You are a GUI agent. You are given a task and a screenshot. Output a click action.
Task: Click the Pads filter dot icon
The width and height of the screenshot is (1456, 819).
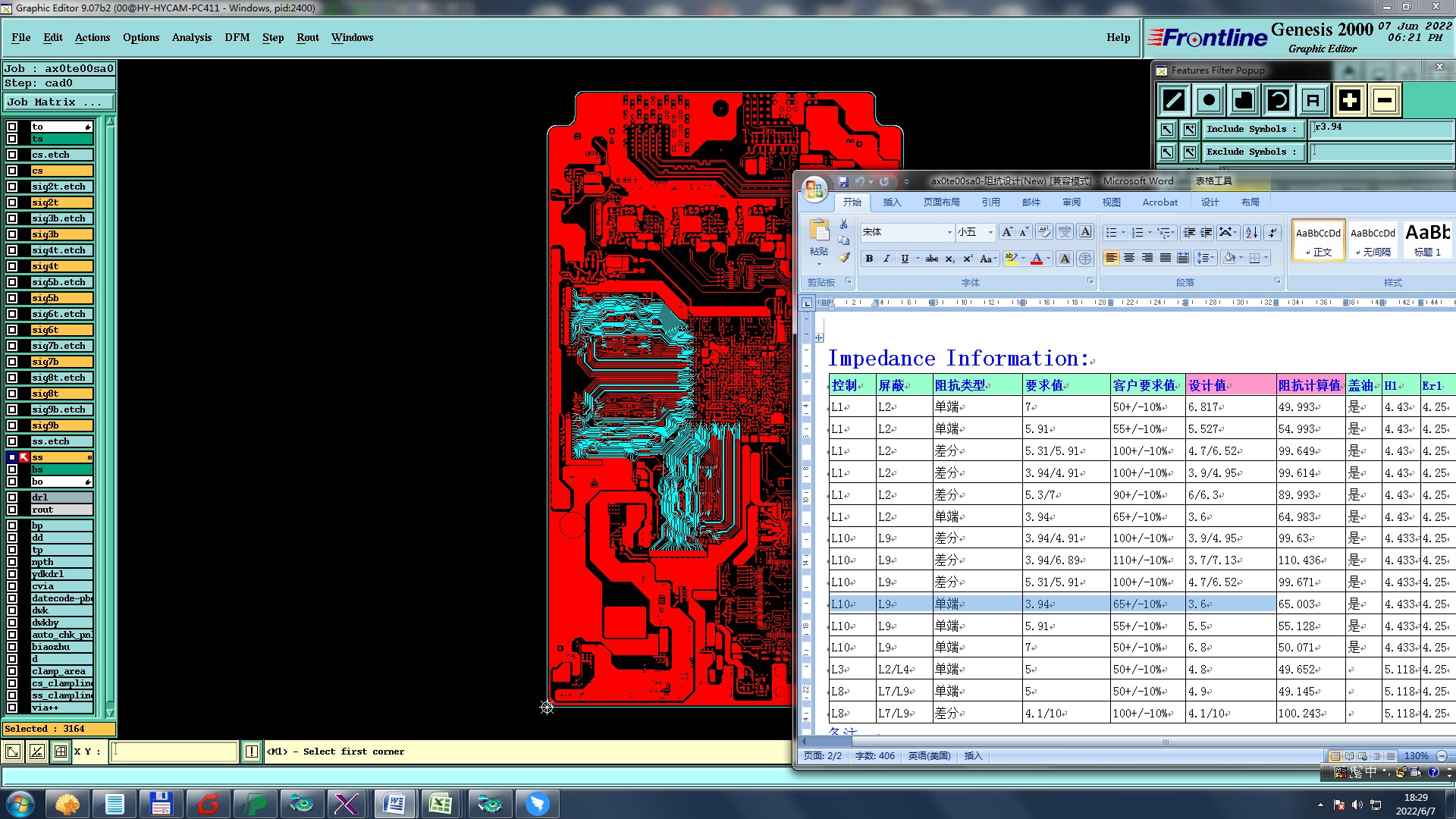click(x=1209, y=100)
